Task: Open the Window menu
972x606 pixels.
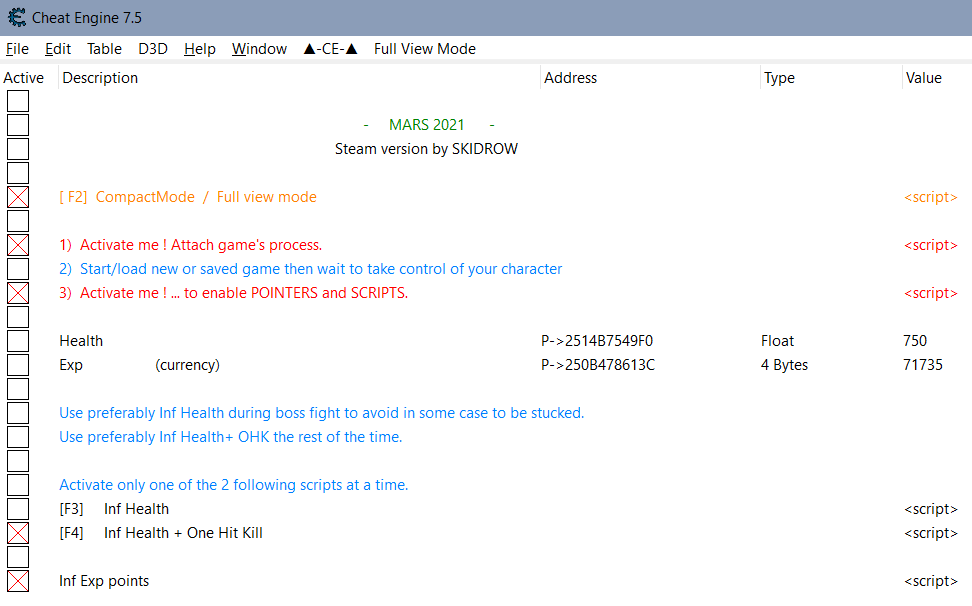Action: click(x=259, y=49)
